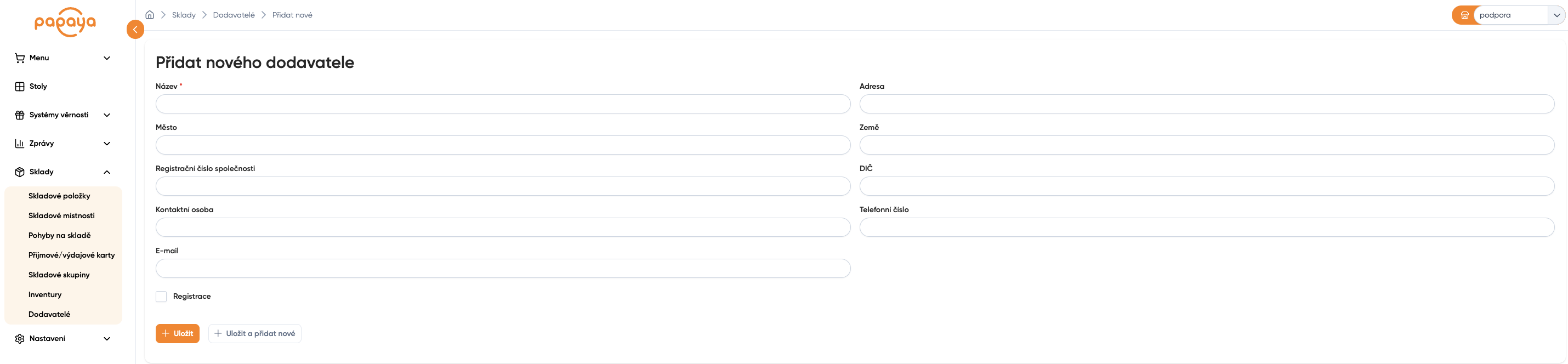Image resolution: width=1568 pixels, height=364 pixels.
Task: Expand the Zprávy section chevron
Action: pyautogui.click(x=107, y=144)
